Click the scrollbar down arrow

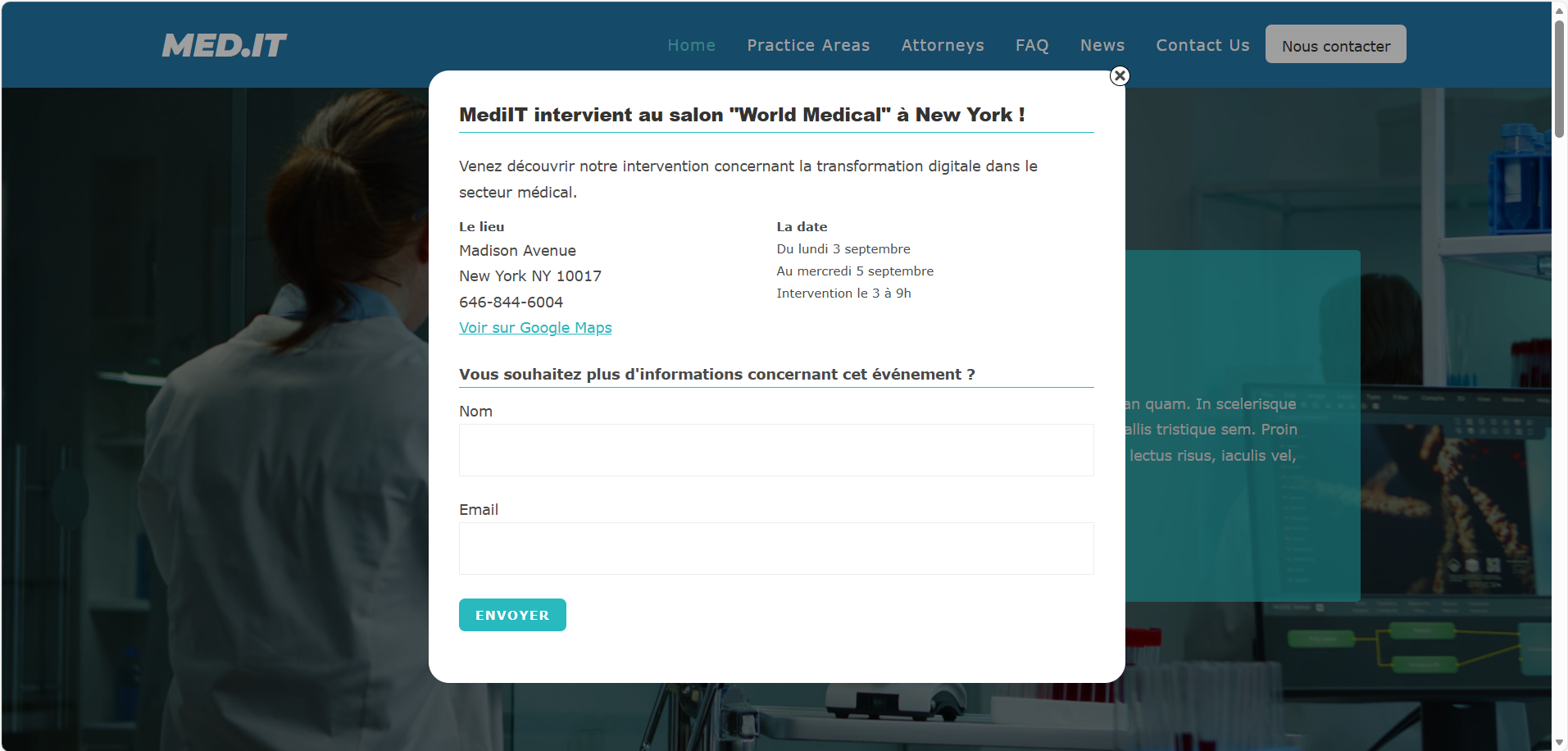[1559, 742]
